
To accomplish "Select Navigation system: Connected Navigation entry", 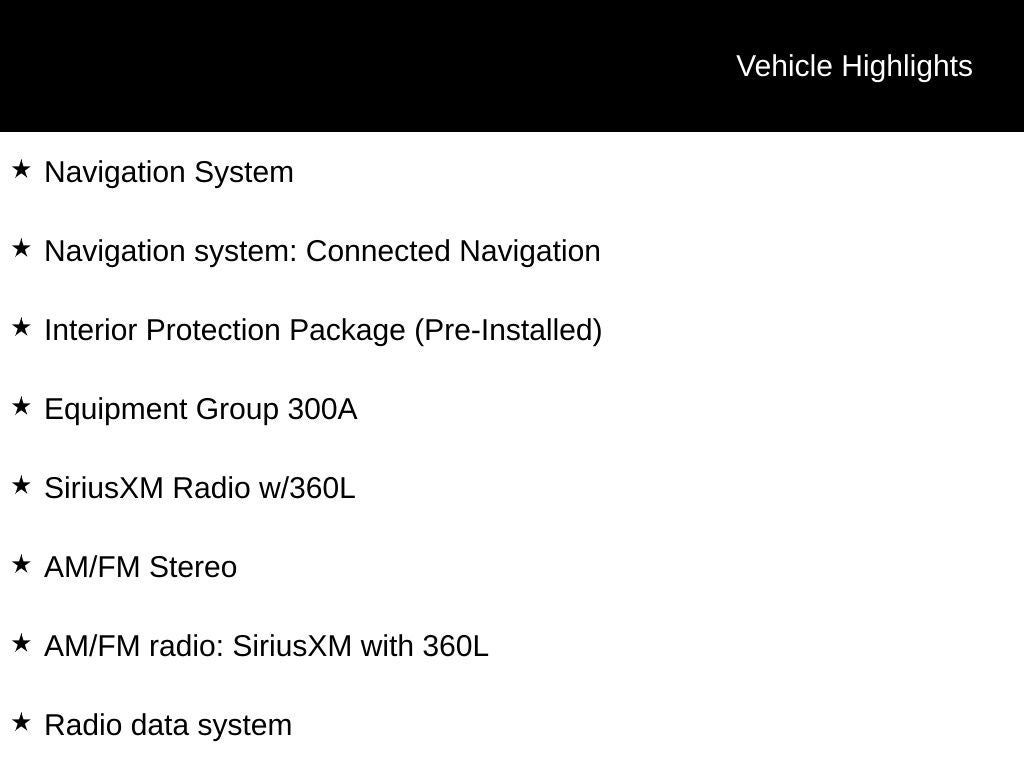I will [x=322, y=251].
